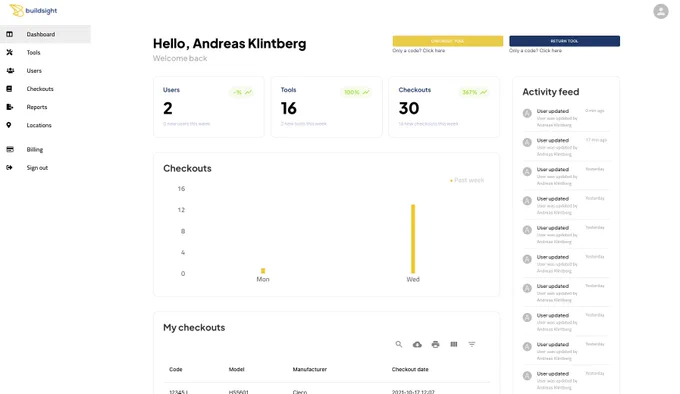
Task: Click the Tools wrench icon in sidebar
Action: [10, 52]
